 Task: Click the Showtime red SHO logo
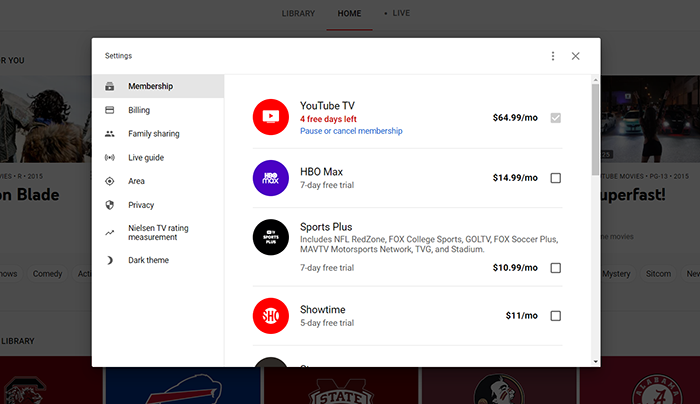[x=271, y=316]
